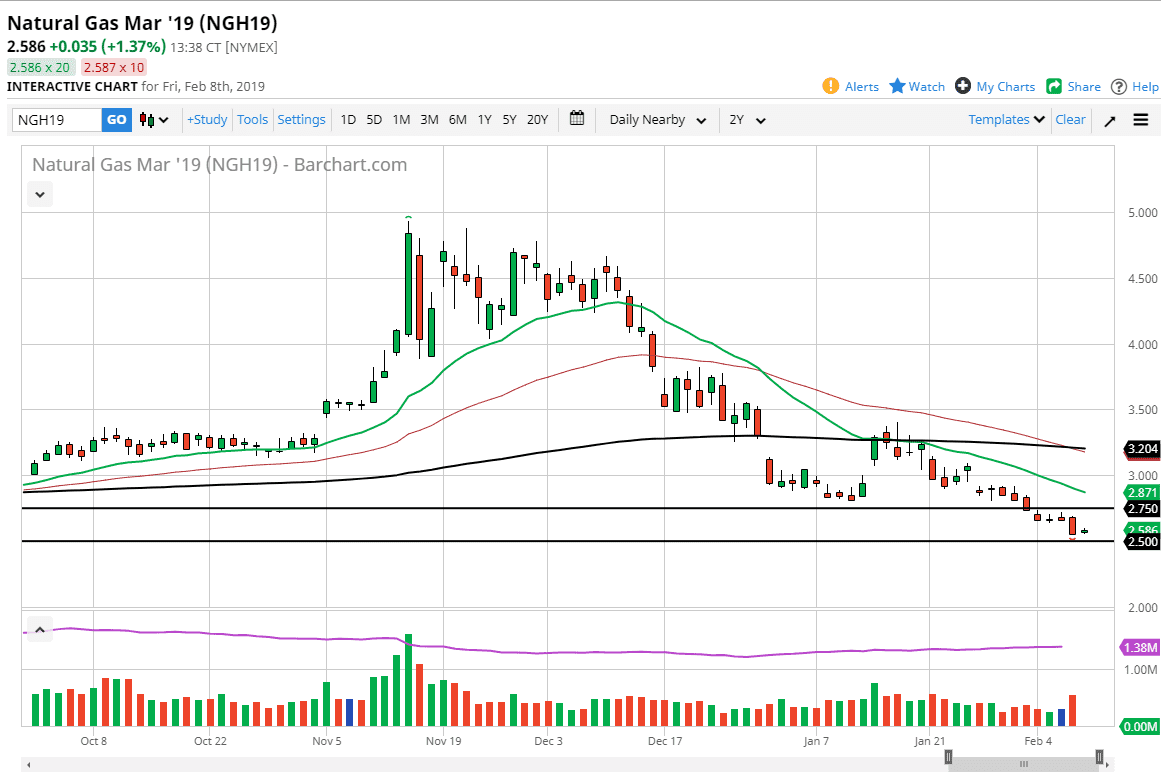This screenshot has width=1161, height=779.
Task: Expand the Daily Nearby dropdown
Action: [x=658, y=120]
